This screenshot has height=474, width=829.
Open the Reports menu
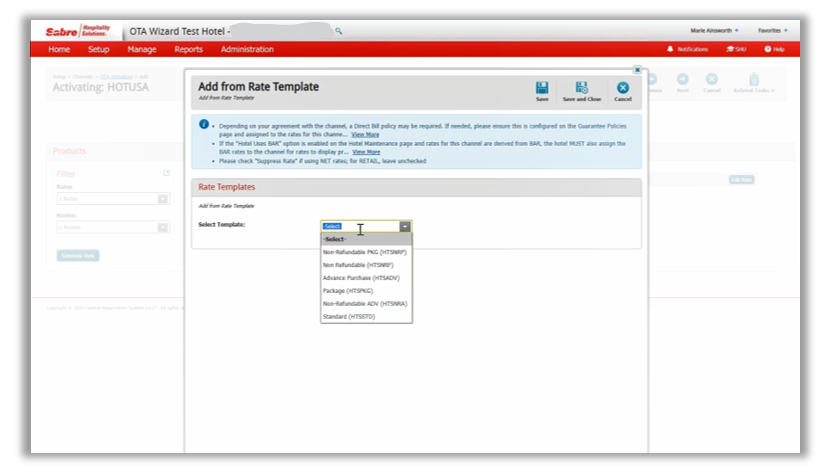click(189, 49)
